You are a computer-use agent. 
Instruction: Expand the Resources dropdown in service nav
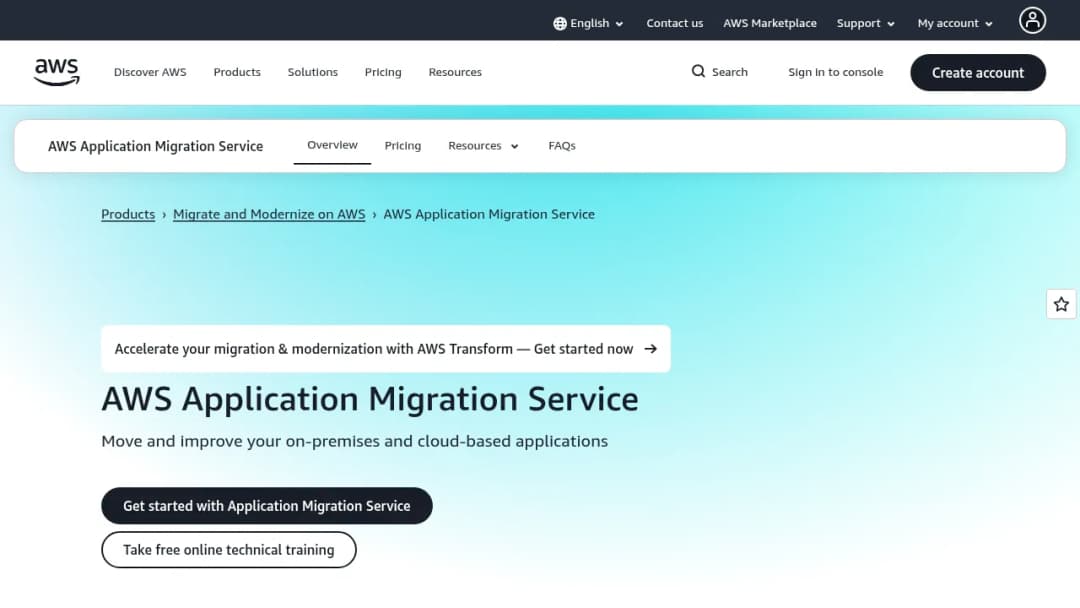pos(483,146)
